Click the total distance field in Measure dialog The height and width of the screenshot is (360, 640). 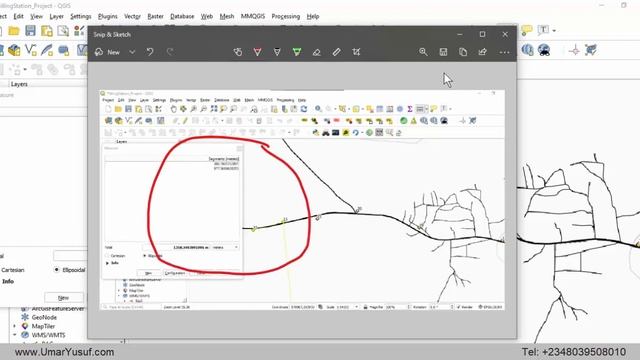(70, 256)
